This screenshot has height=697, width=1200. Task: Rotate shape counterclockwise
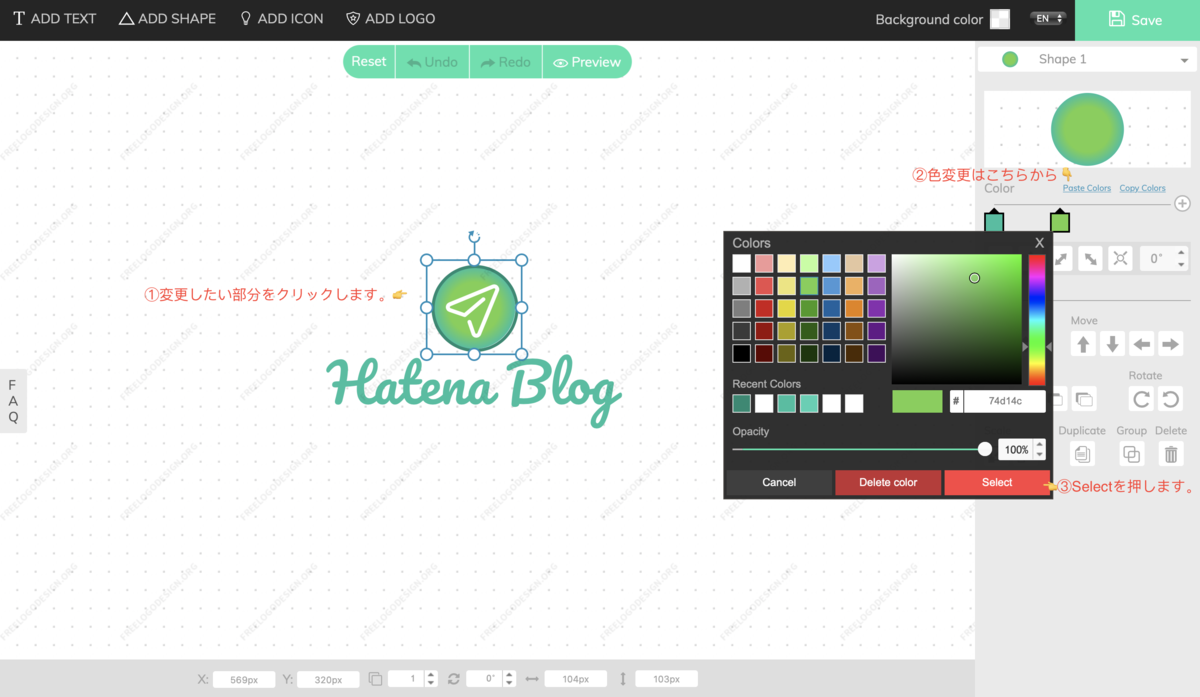1170,399
